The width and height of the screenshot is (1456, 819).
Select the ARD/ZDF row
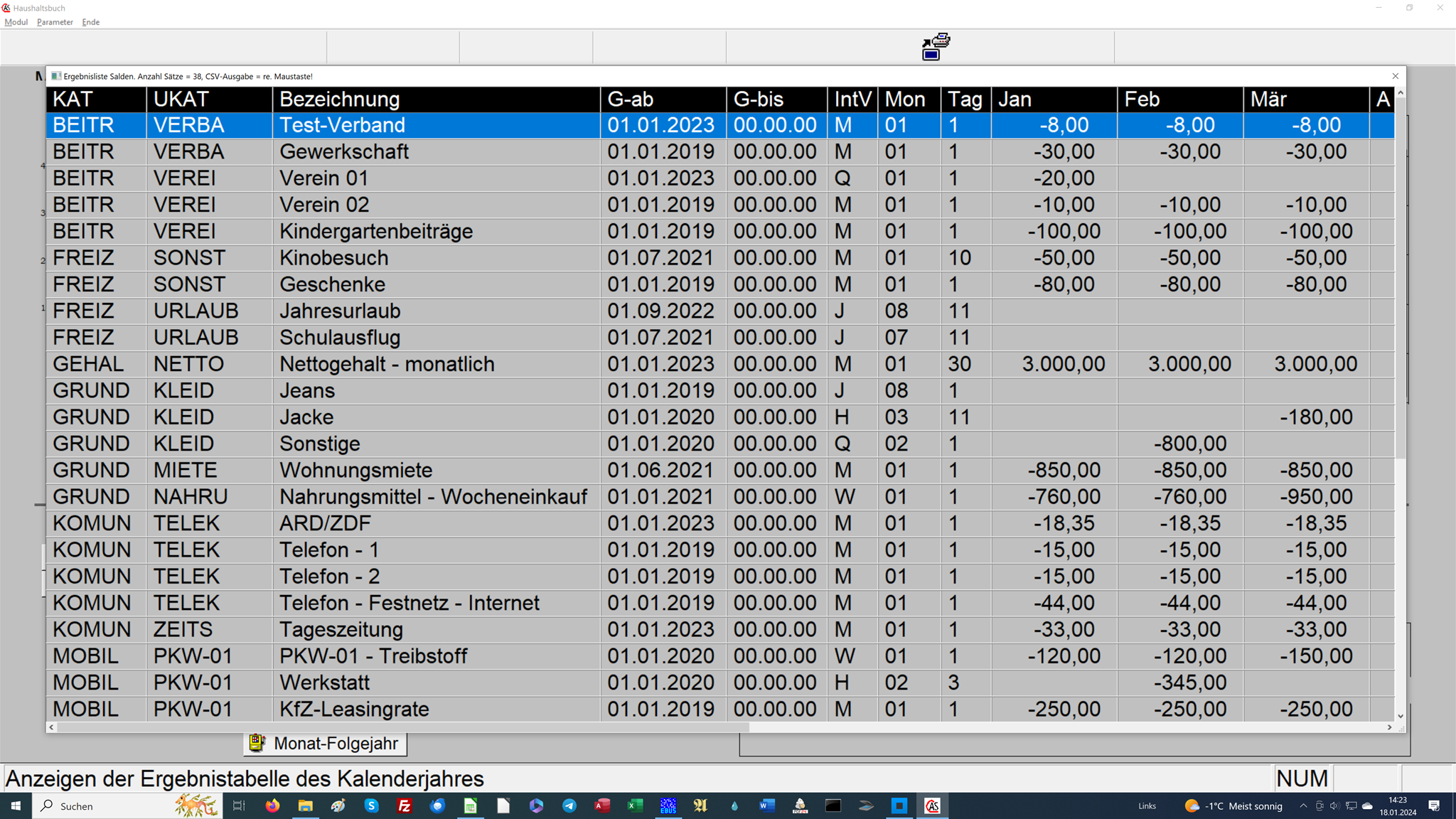point(720,523)
